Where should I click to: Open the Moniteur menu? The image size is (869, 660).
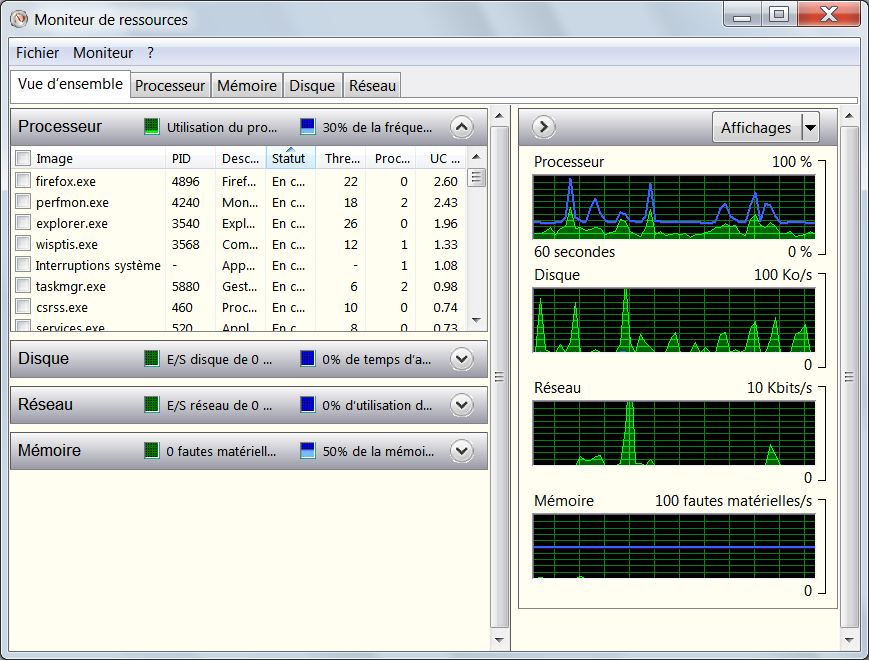click(103, 53)
